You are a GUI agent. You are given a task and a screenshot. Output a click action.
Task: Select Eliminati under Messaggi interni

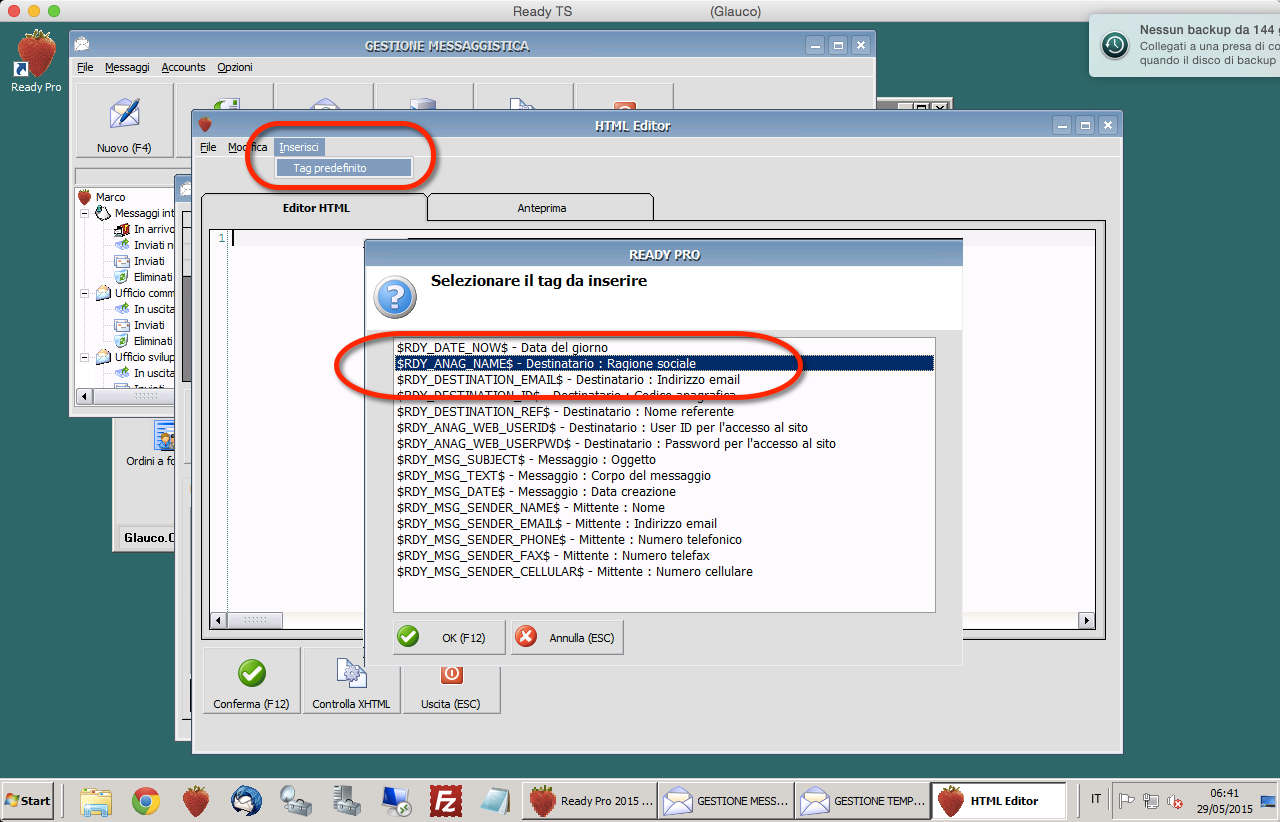click(x=144, y=277)
